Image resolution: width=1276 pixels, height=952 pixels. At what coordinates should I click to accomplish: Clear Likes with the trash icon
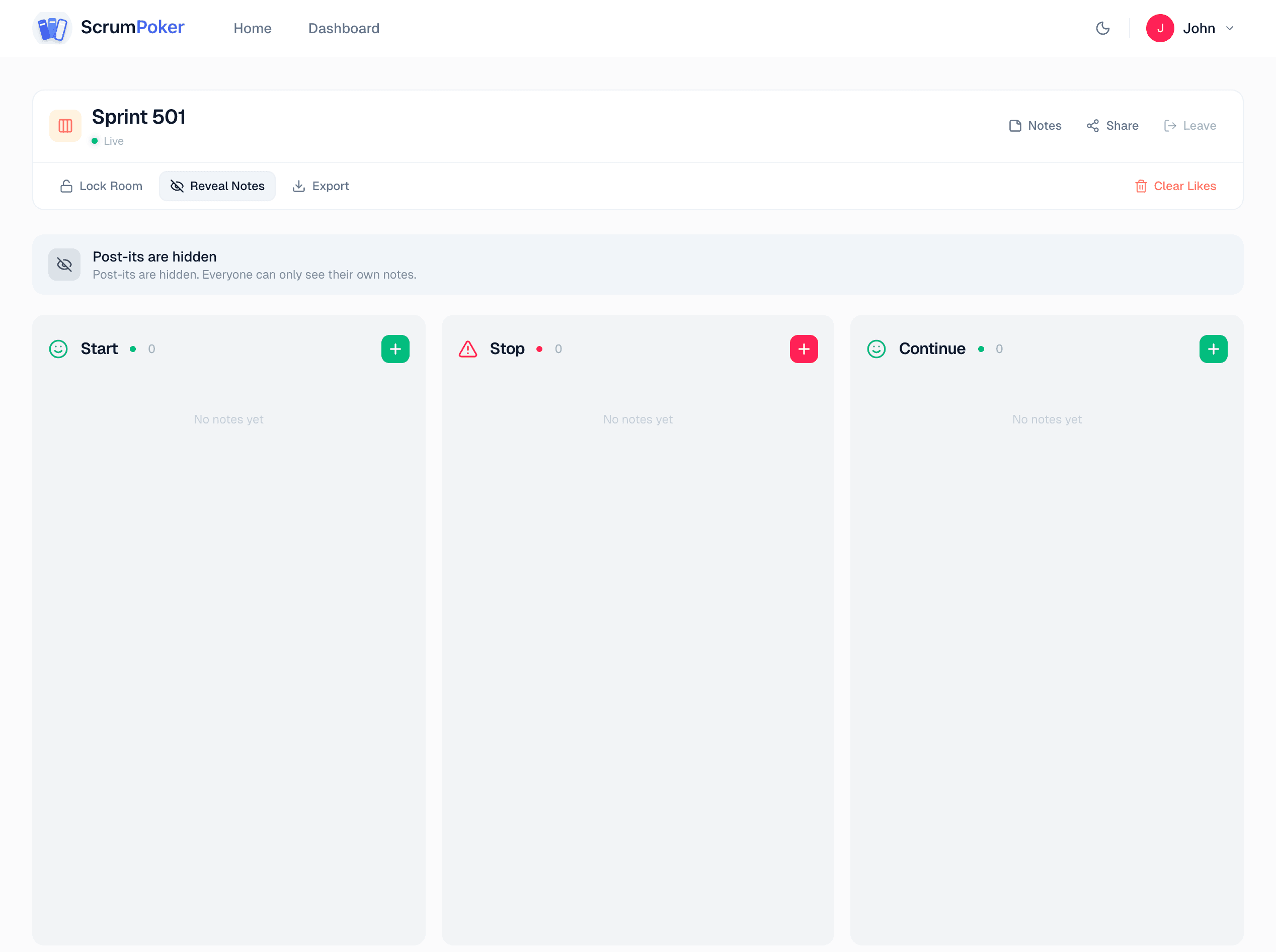coord(1175,186)
